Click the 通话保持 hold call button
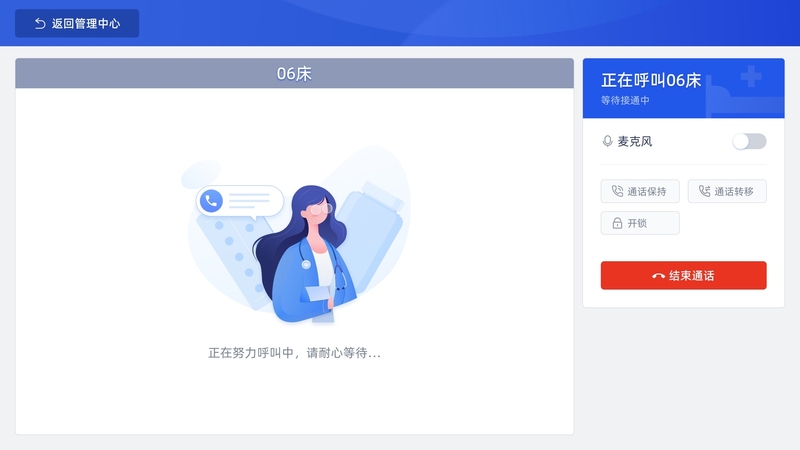This screenshot has width=800, height=450. (x=640, y=191)
